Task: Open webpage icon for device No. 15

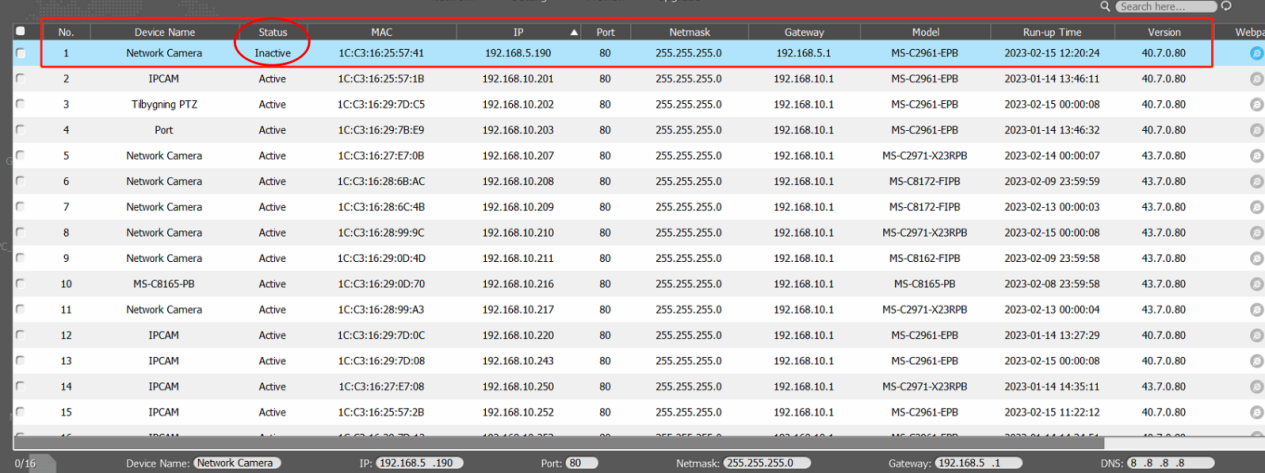Action: coord(1257,412)
